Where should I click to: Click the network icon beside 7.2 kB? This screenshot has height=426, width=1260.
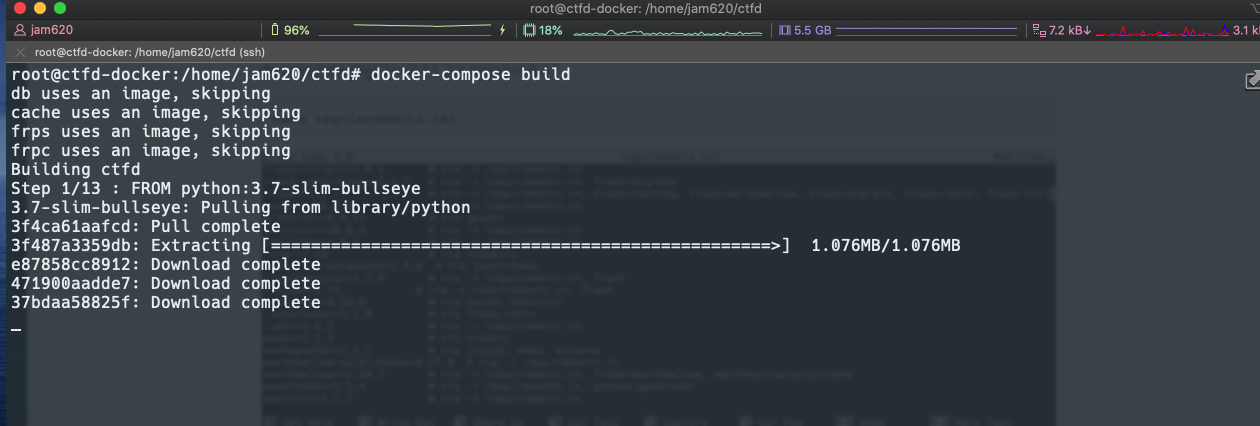(1039, 30)
